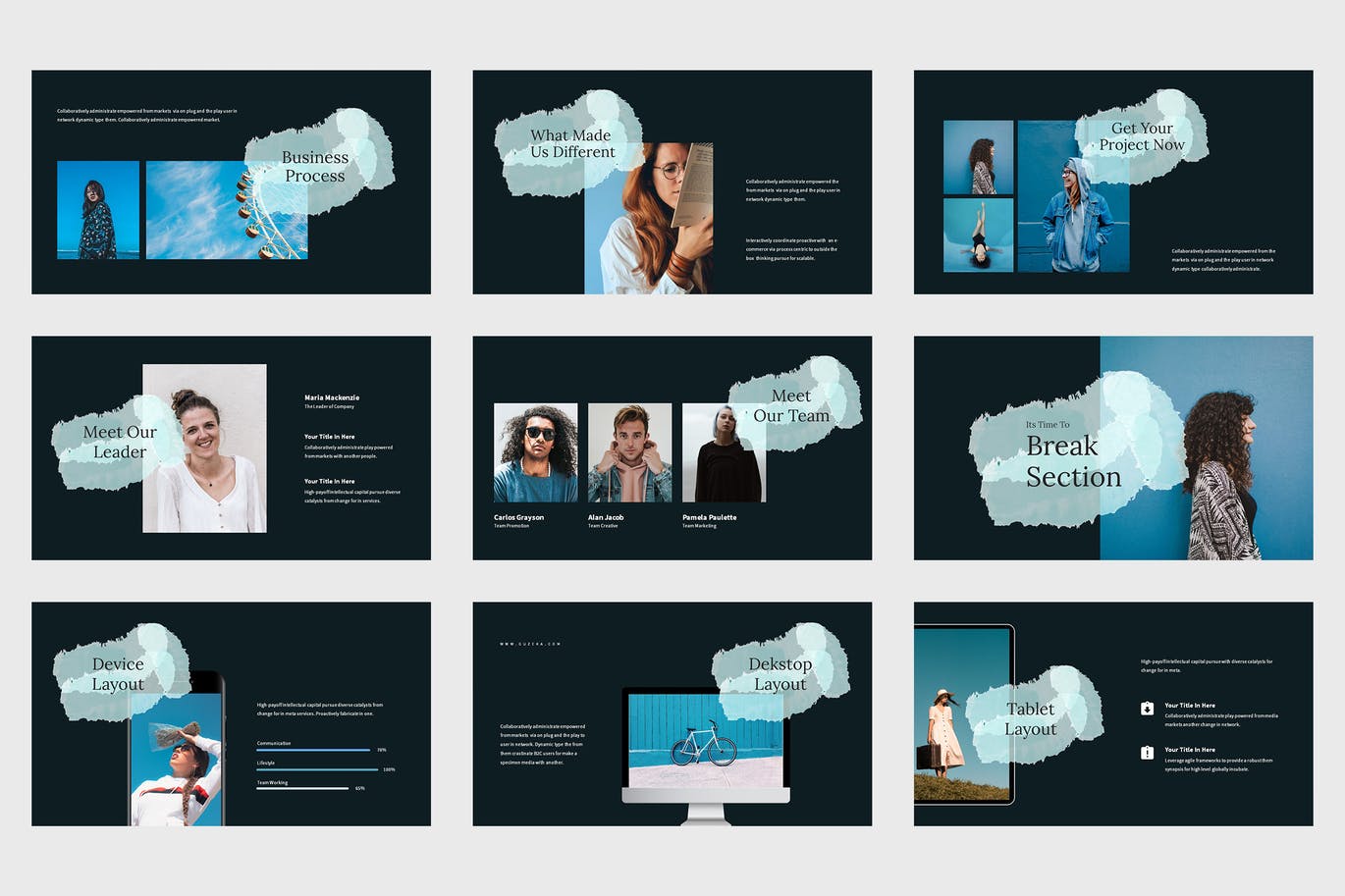Select the Carlos Grayson team photo
Viewport: 1345px width, 896px height.
click(536, 451)
